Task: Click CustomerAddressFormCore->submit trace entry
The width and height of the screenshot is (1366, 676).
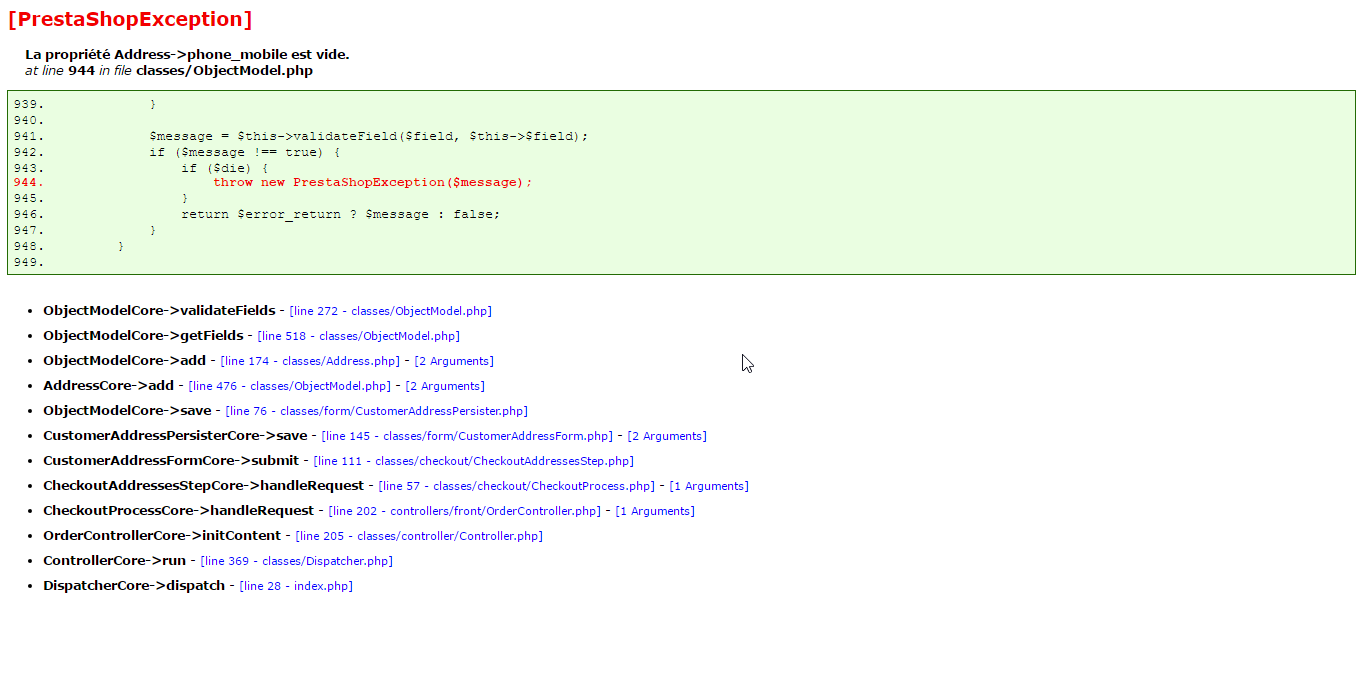Action: (x=171, y=460)
